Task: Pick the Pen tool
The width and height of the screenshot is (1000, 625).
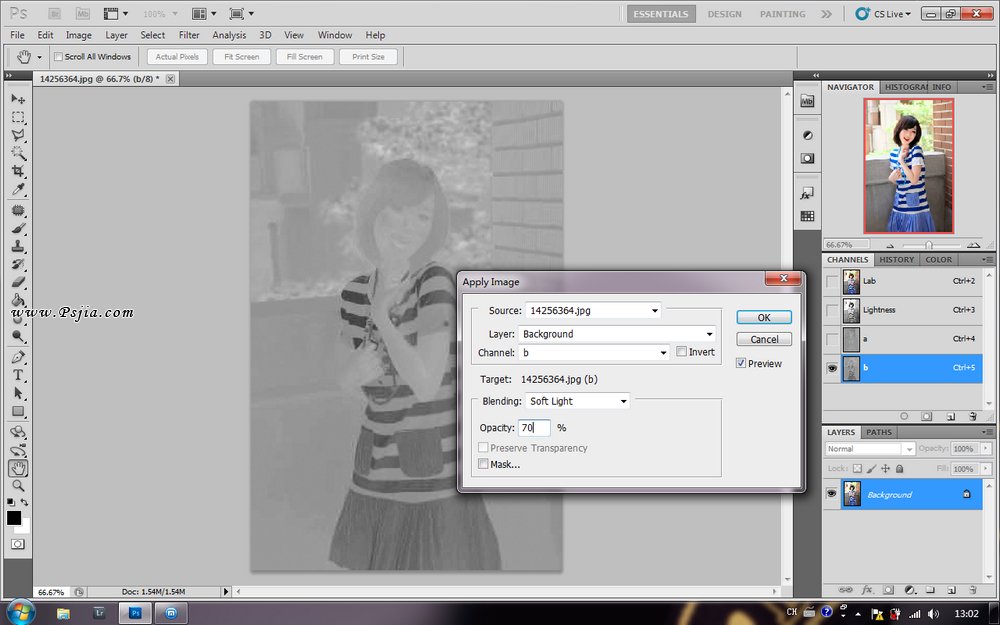Action: click(x=18, y=357)
